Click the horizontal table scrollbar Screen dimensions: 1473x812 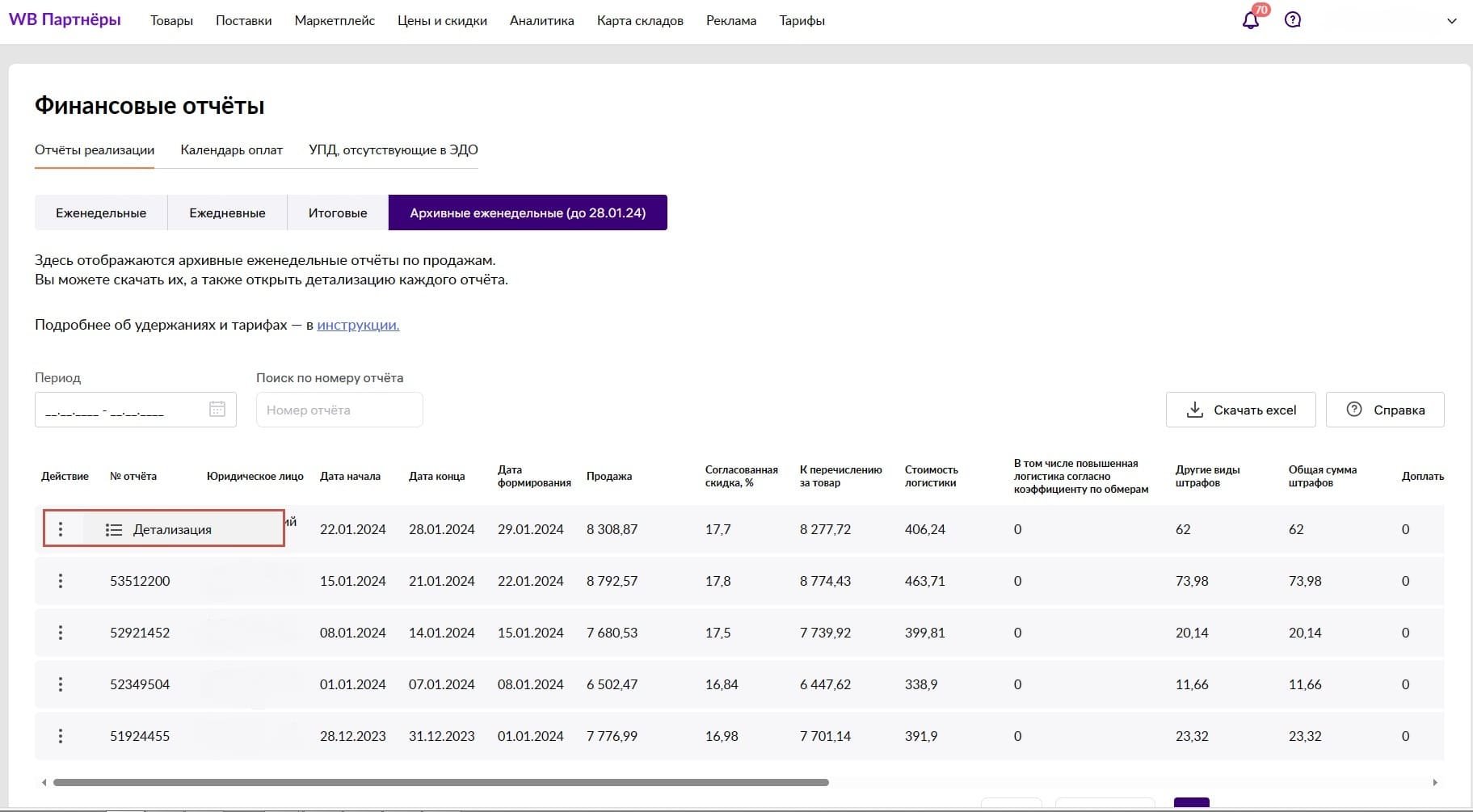click(x=440, y=782)
